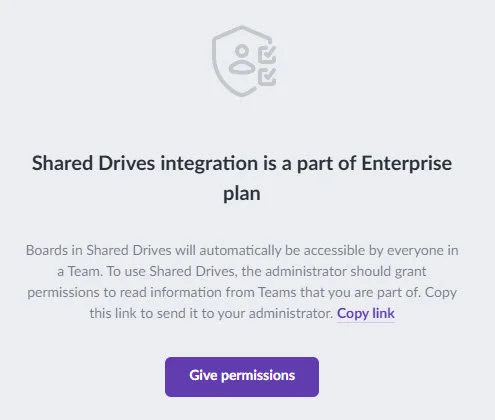Click the text this link to send it
This screenshot has height=420, width=495.
tap(144, 313)
